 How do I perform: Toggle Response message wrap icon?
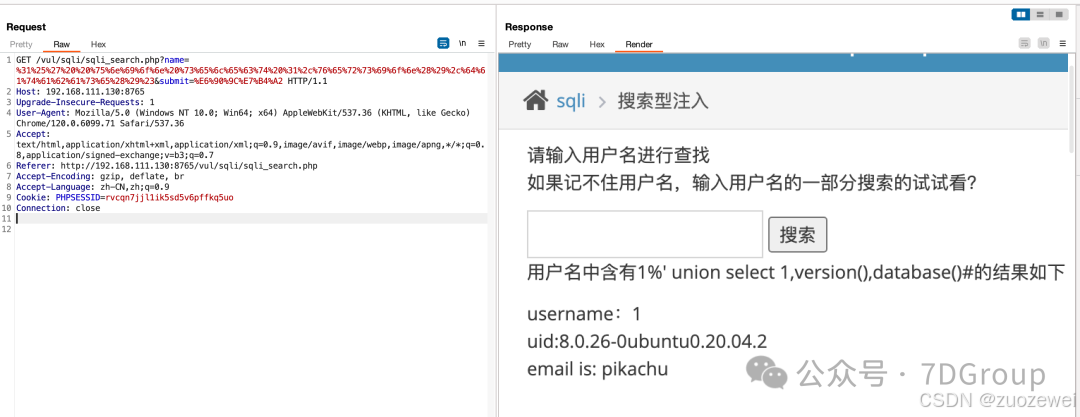[1025, 43]
